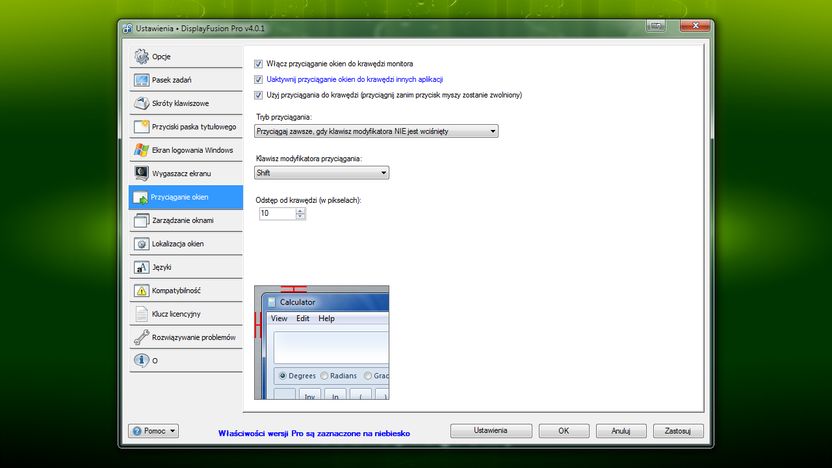Click the blue Pro features notice text
Viewport: 832px width, 468px height.
click(314, 434)
